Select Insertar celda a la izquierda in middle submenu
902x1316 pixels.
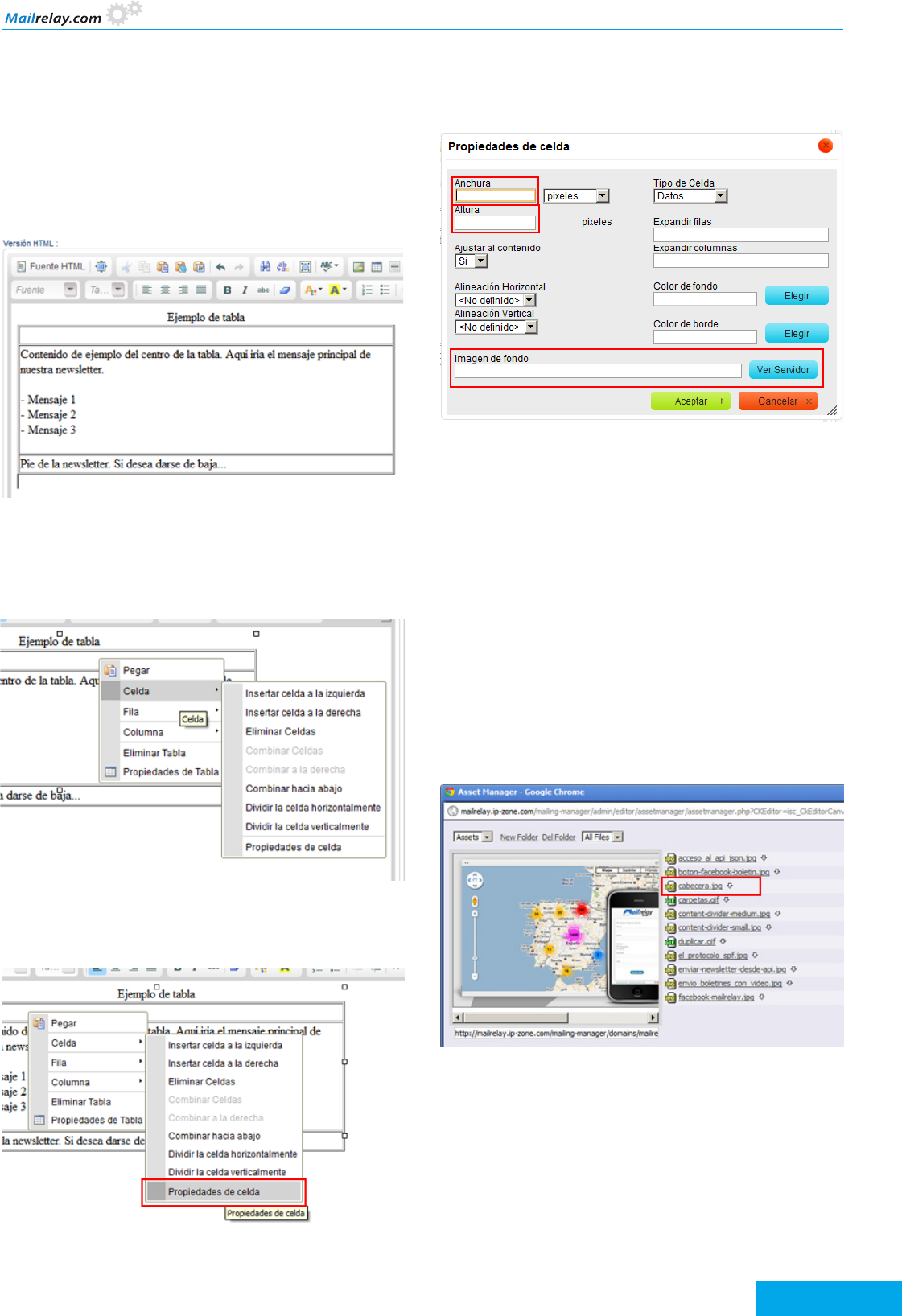pos(305,693)
